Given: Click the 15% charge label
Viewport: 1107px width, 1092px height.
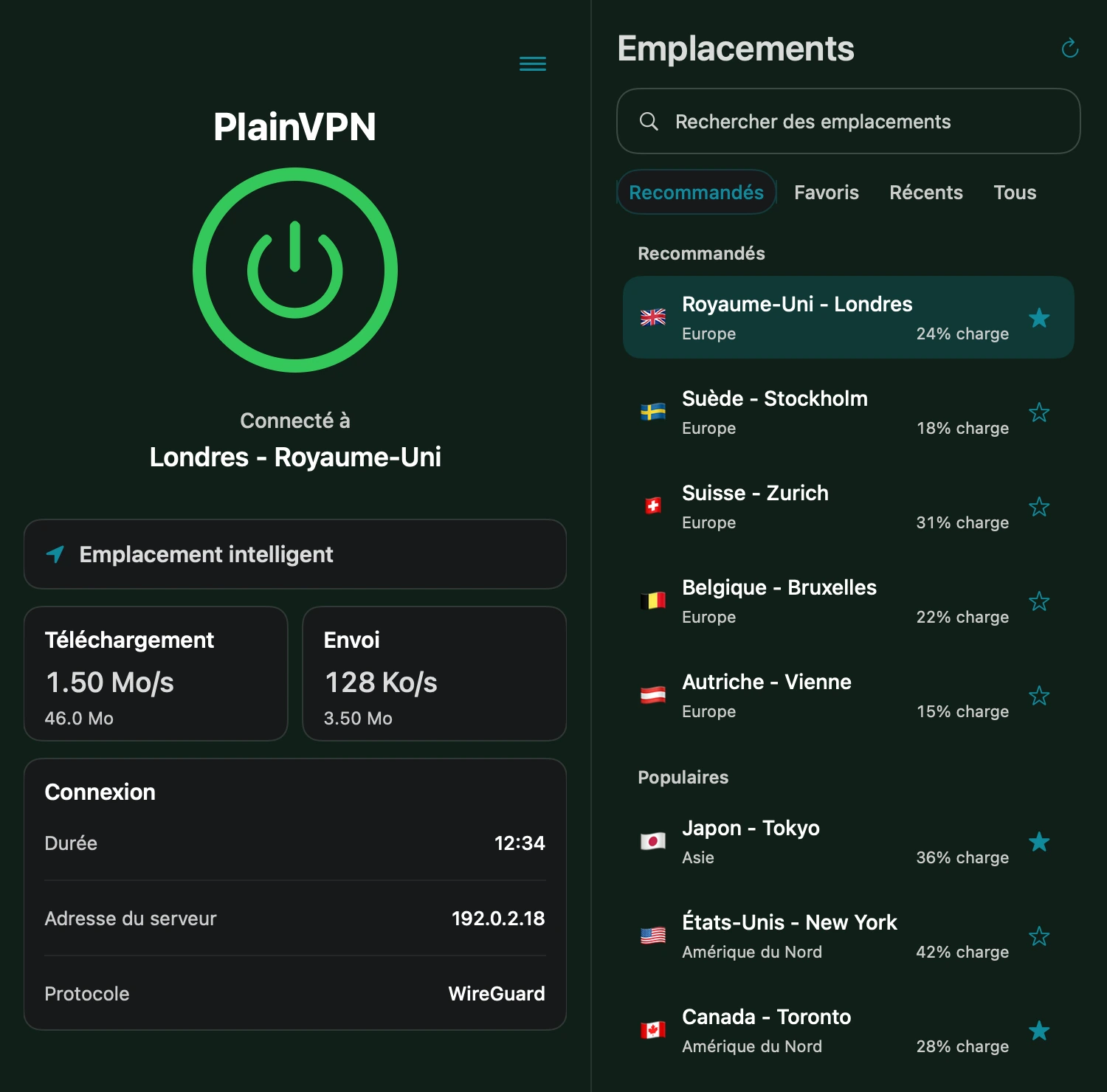Looking at the screenshot, I should [x=962, y=711].
